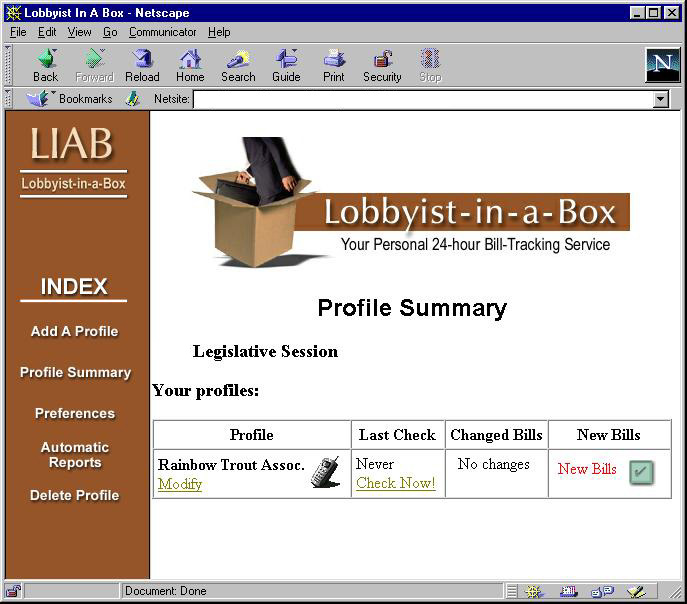The width and height of the screenshot is (687, 604).
Task: Open Mailbox from component bar icon
Action: point(569,592)
